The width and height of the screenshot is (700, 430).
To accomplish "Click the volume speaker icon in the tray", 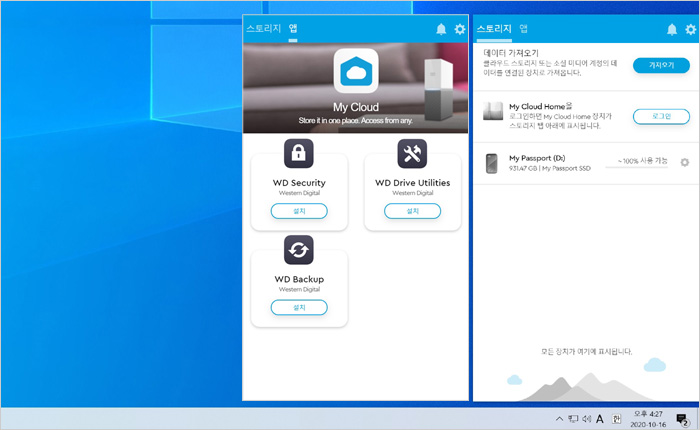I will 587,419.
